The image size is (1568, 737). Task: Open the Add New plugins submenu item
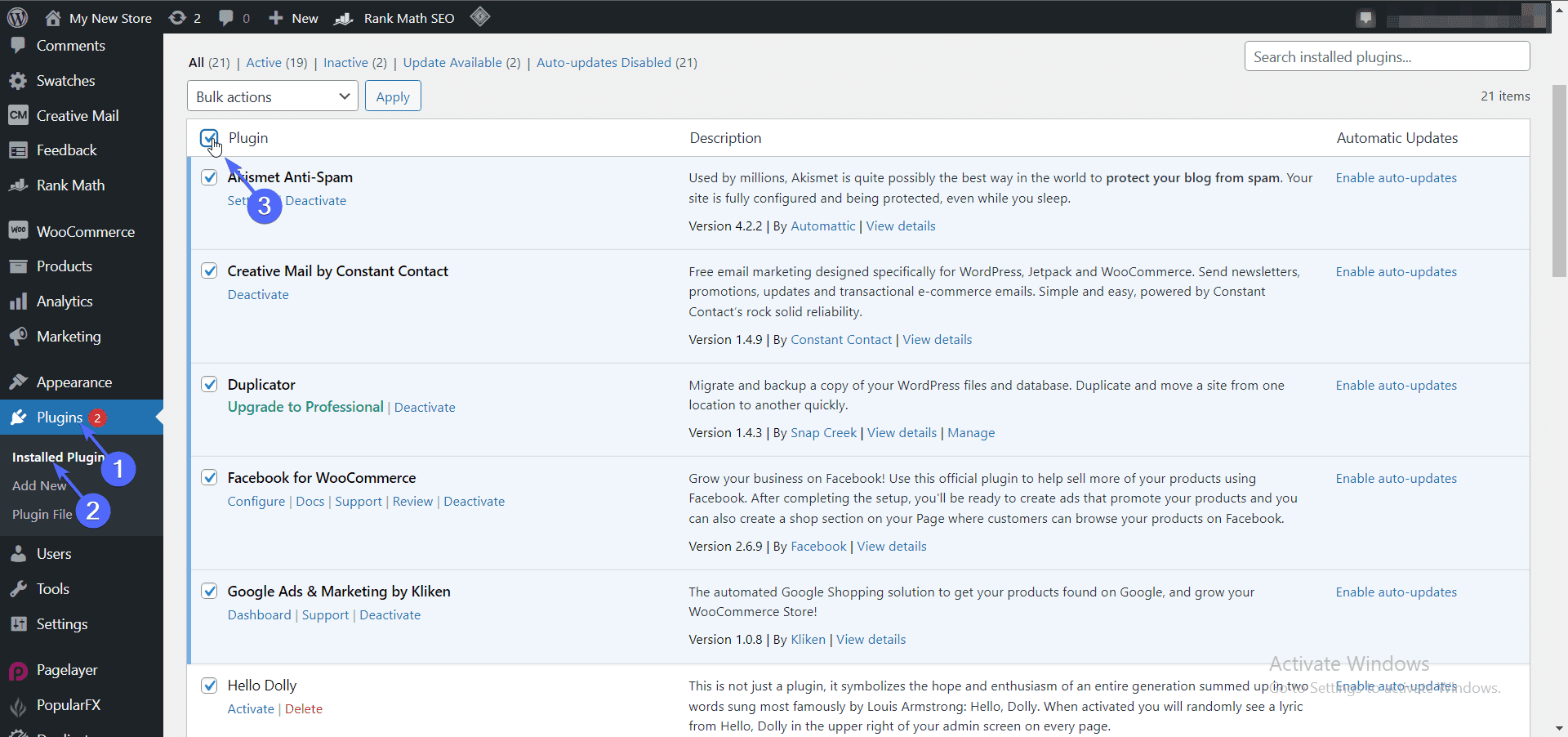39,485
